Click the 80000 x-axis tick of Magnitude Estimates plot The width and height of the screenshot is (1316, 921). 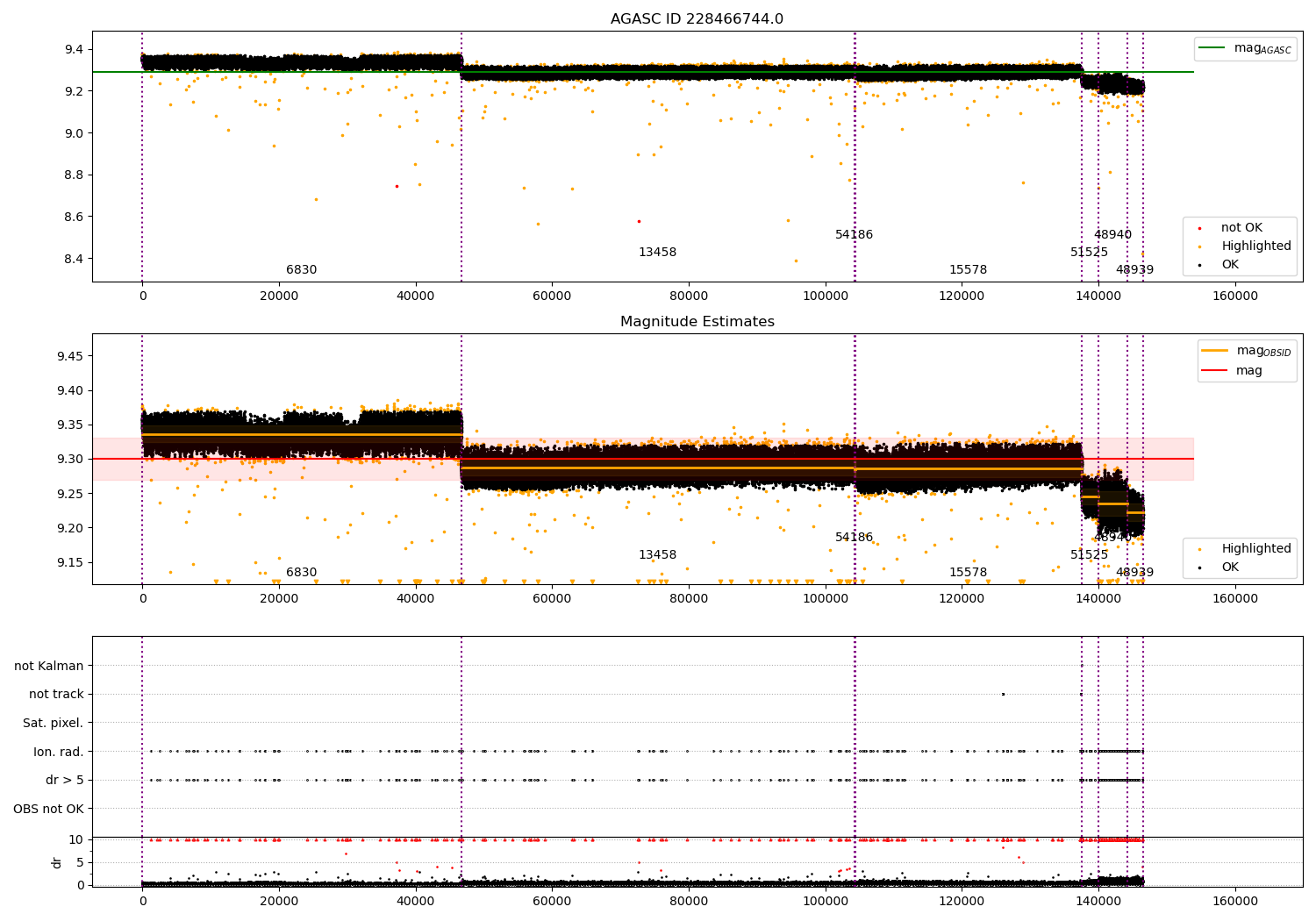tap(689, 599)
